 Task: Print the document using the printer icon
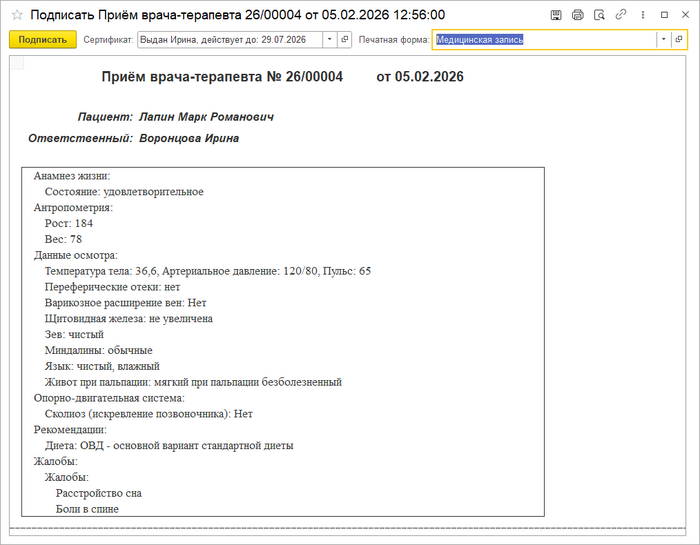[x=578, y=15]
